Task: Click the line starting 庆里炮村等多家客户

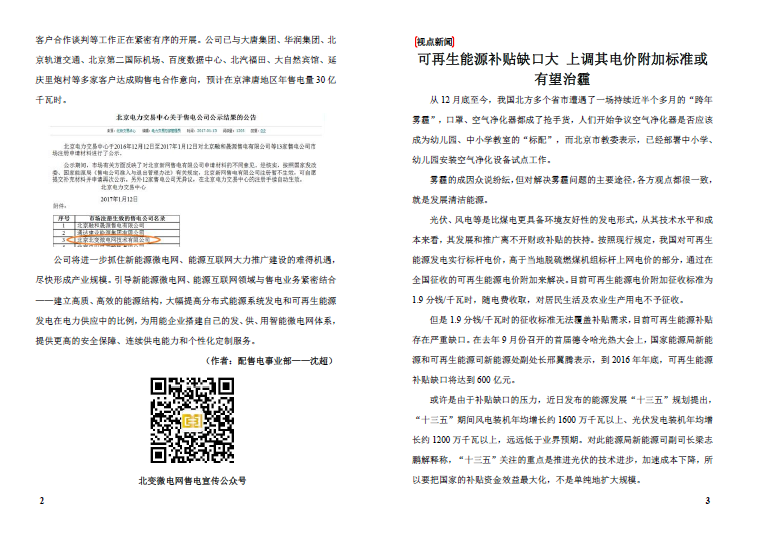Action: click(x=186, y=80)
